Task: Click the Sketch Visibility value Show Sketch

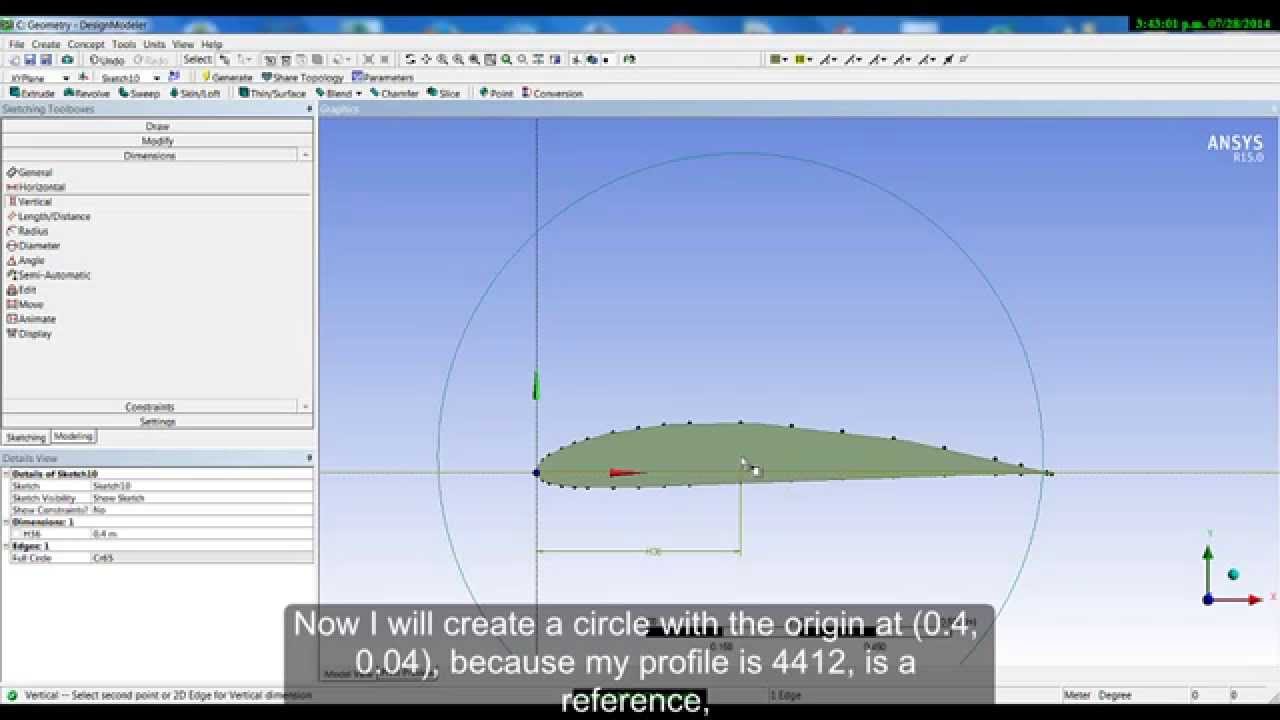Action: 201,498
